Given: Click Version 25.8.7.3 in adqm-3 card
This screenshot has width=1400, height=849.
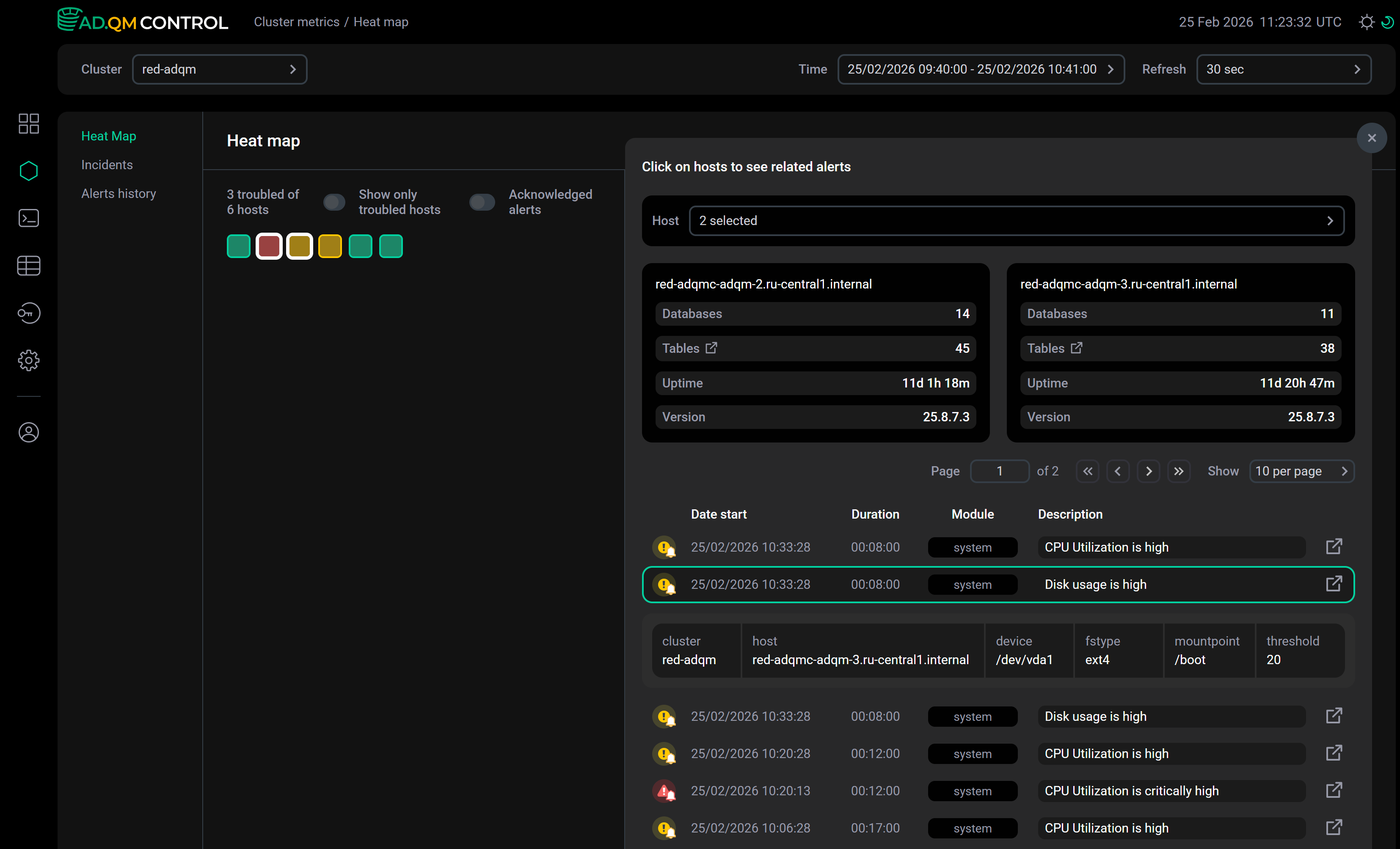Looking at the screenshot, I should tap(1181, 417).
